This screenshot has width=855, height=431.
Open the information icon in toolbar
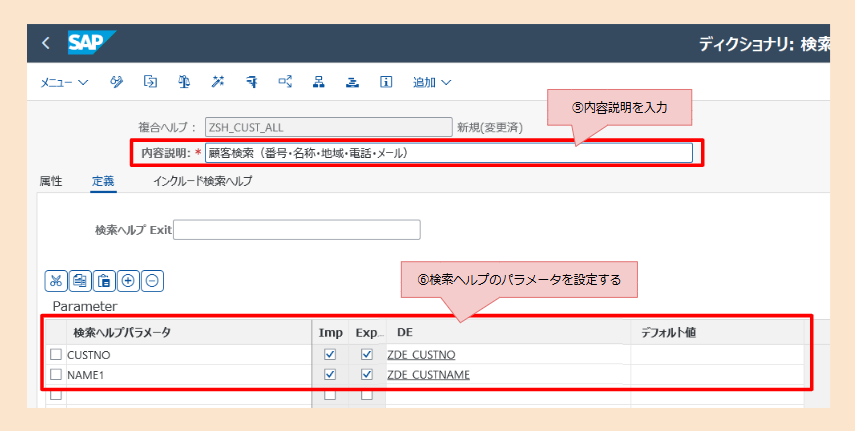pyautogui.click(x=386, y=82)
